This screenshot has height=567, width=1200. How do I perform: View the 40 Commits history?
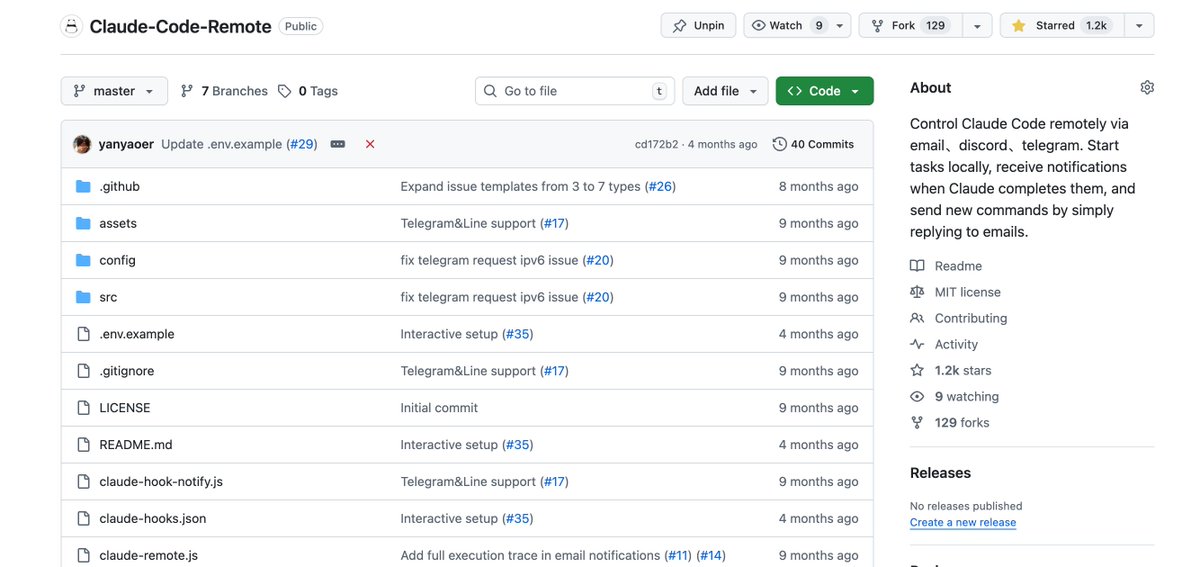tap(814, 144)
